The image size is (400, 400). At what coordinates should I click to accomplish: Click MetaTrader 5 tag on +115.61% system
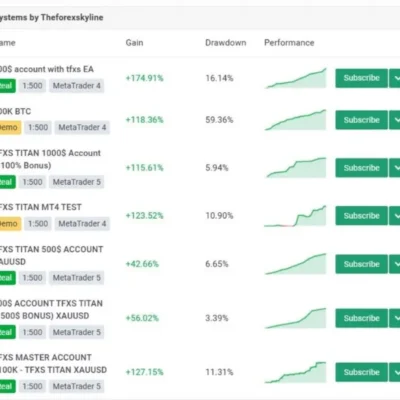(x=77, y=182)
